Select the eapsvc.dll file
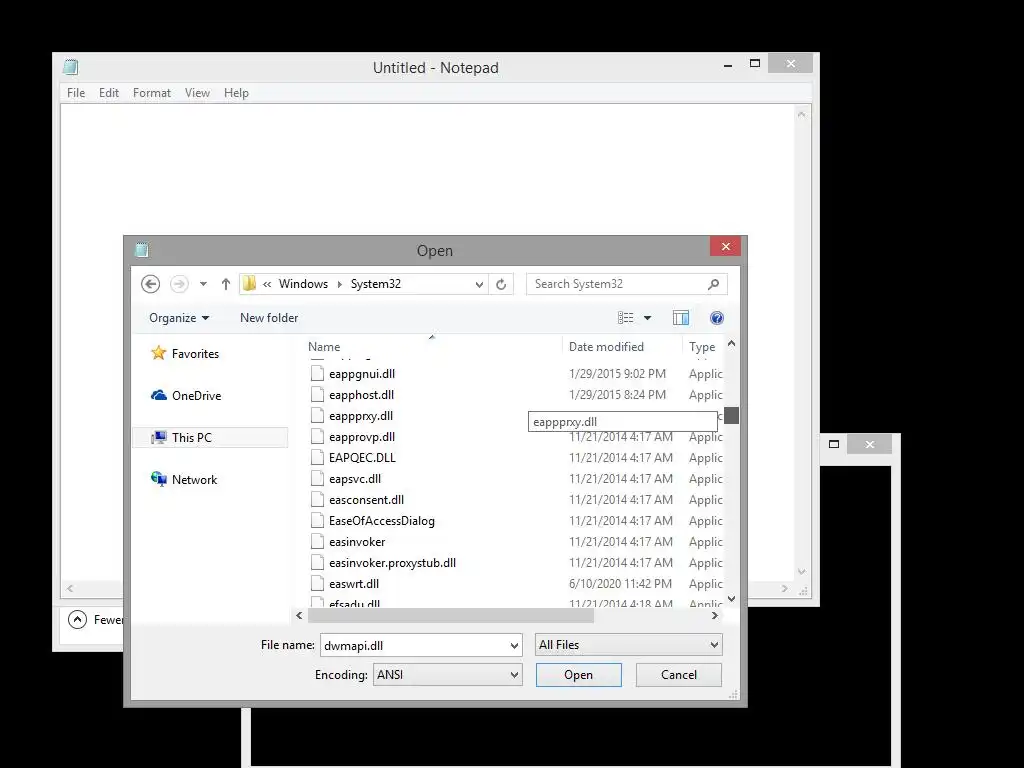 (x=355, y=479)
